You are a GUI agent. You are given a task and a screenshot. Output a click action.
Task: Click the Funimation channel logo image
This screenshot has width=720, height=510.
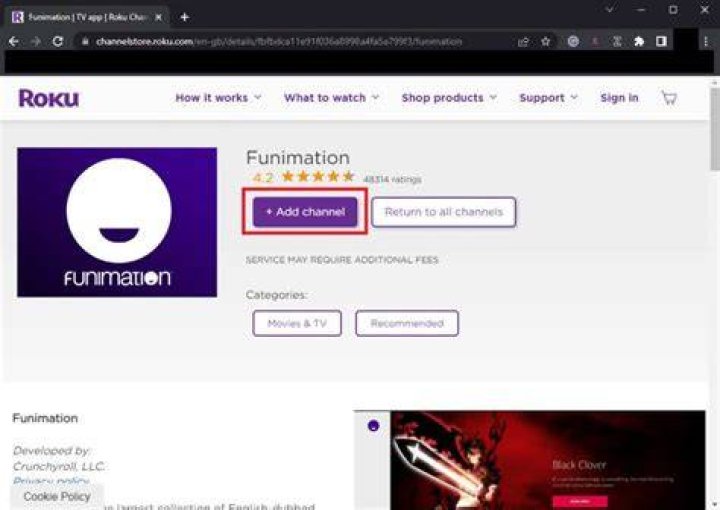[x=117, y=222]
